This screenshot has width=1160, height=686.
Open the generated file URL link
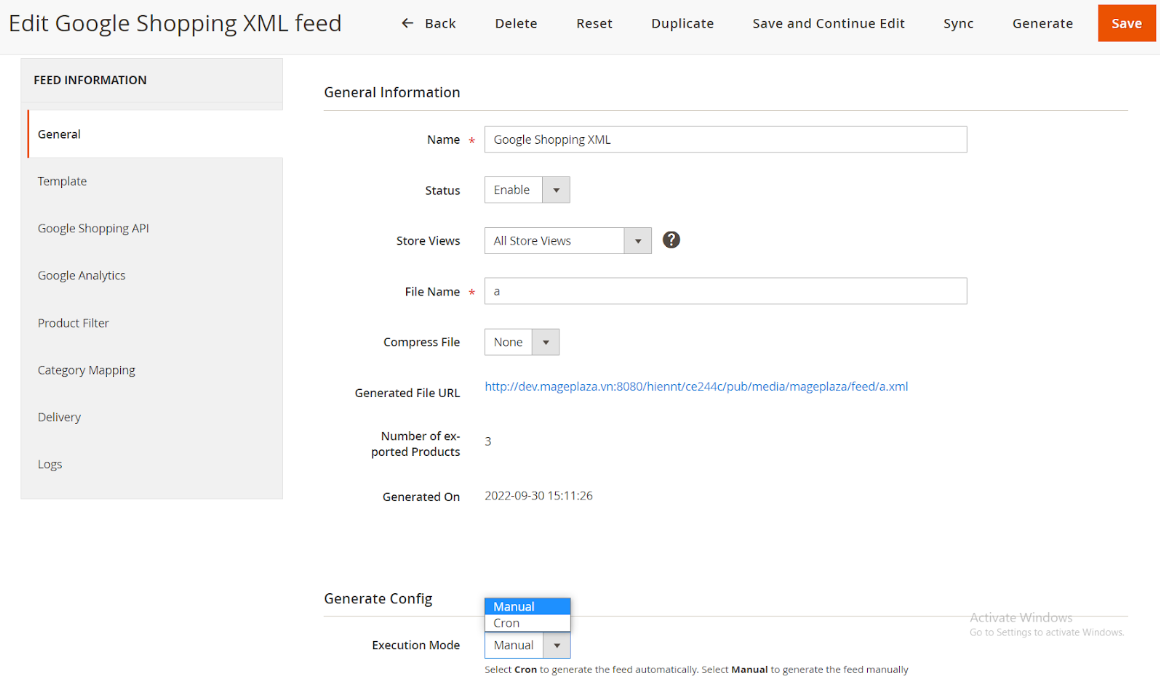[x=696, y=386]
